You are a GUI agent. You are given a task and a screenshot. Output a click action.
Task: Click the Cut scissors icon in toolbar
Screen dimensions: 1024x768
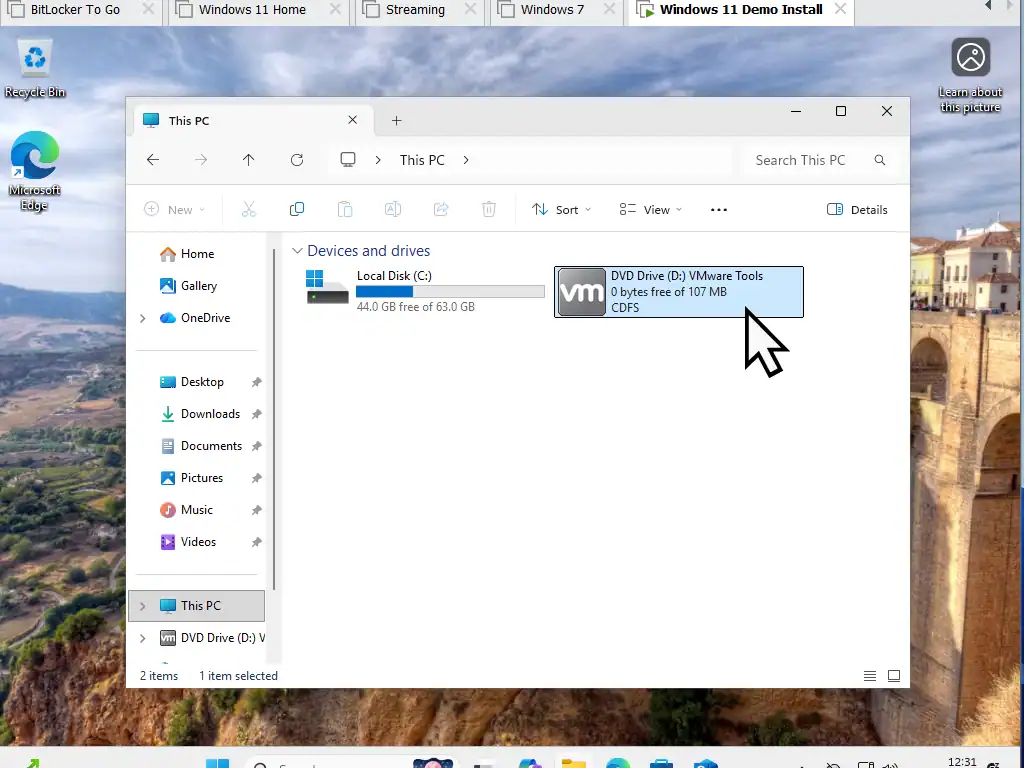[249, 209]
